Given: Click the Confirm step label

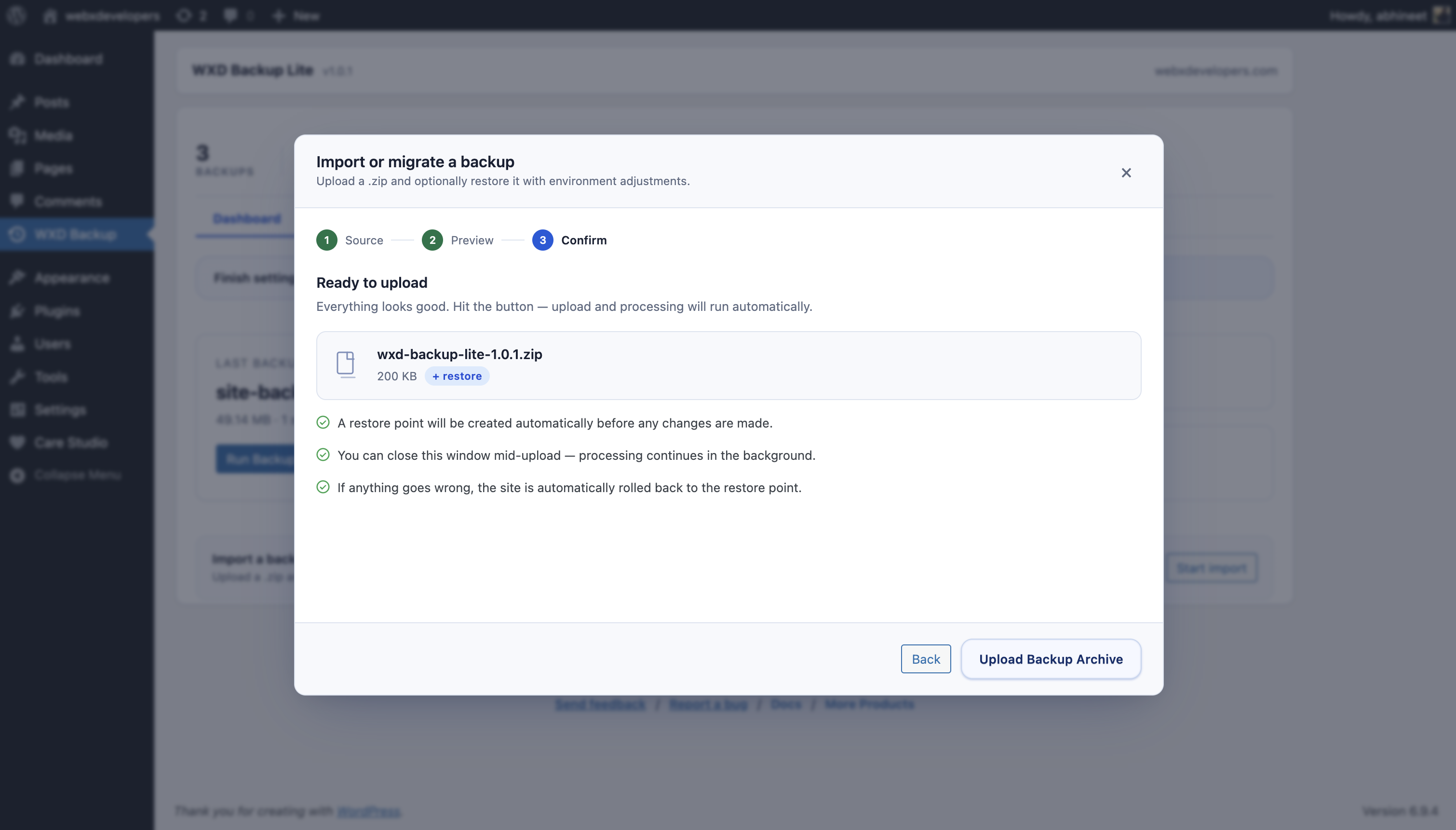Looking at the screenshot, I should tap(584, 240).
